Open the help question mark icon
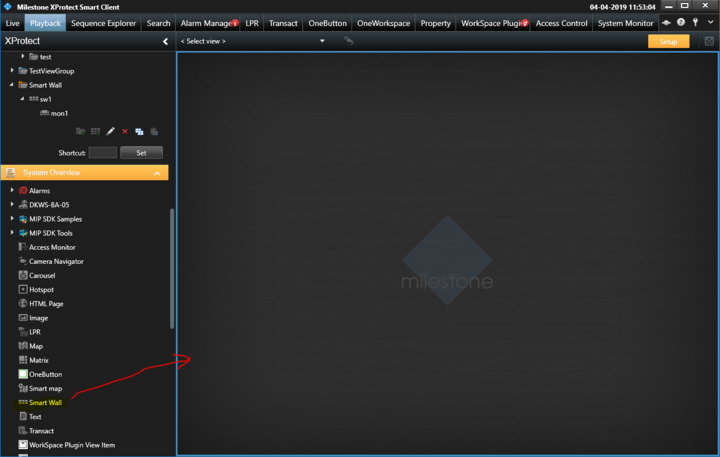This screenshot has height=457, width=720. [681, 23]
